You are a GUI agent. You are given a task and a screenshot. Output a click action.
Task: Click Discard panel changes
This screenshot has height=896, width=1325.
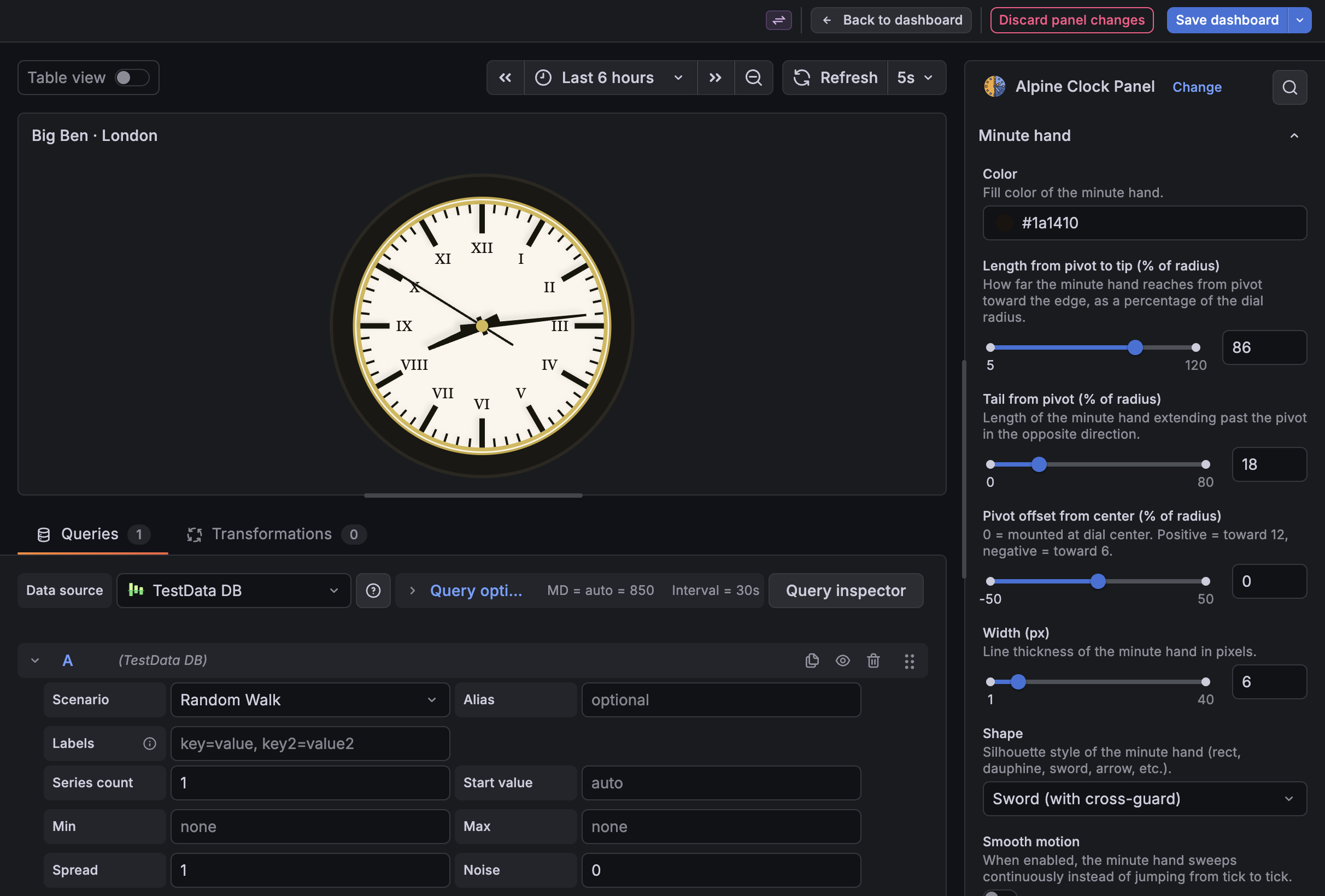tap(1071, 20)
